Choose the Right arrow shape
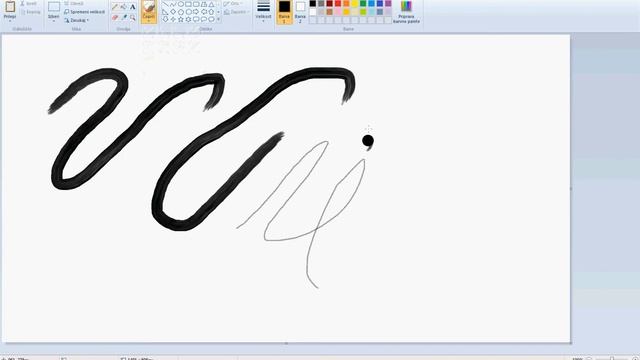 196,12
